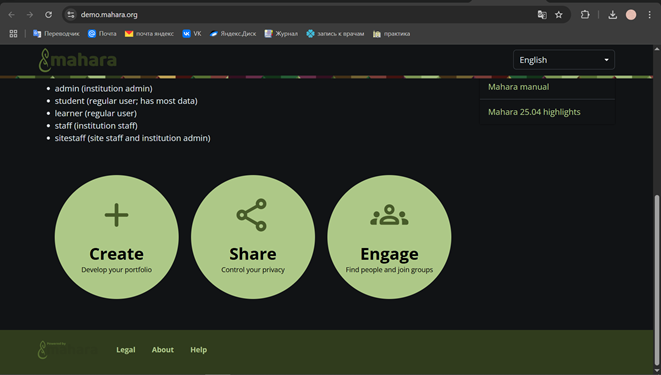
Task: Open the почта яндекс bookmark
Action: click(149, 34)
